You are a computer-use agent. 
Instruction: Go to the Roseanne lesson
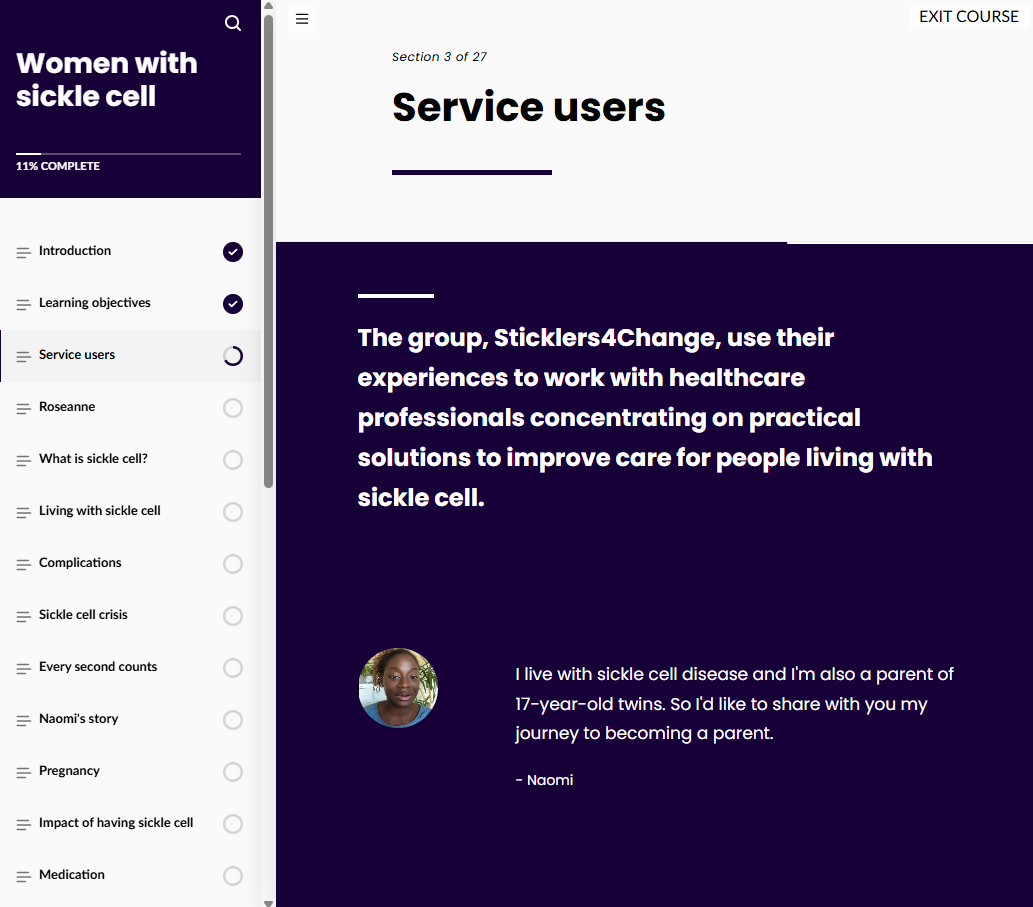click(130, 408)
